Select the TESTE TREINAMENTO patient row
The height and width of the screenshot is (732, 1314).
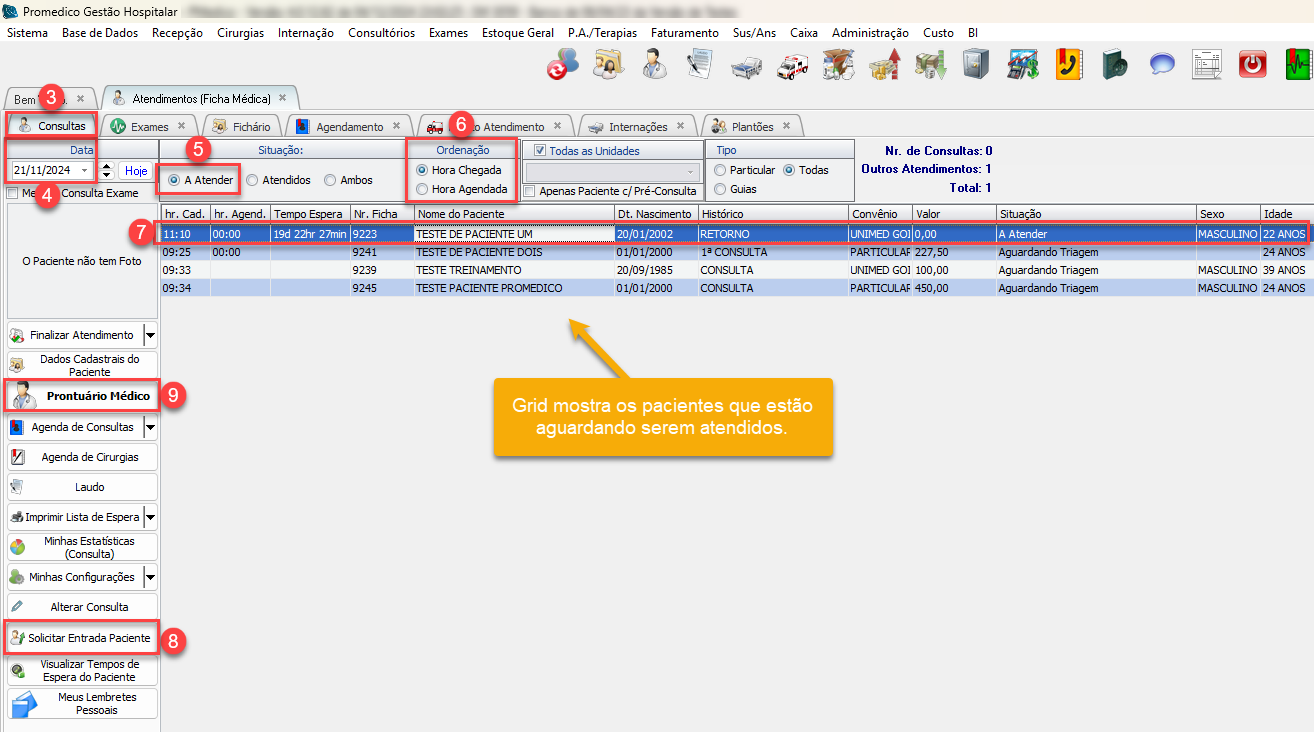pyautogui.click(x=468, y=270)
